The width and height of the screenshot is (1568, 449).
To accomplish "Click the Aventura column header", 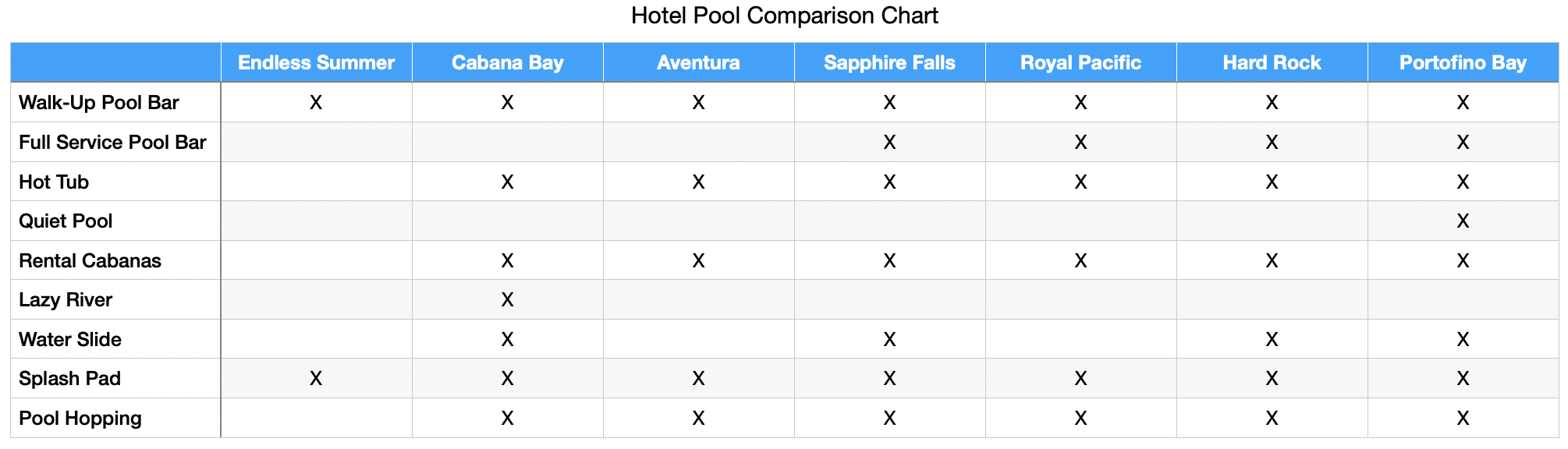I will click(698, 62).
